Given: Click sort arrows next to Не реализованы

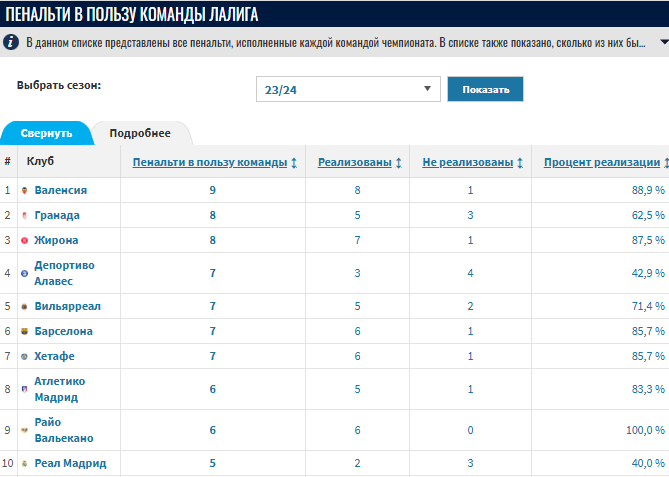Looking at the screenshot, I should pyautogui.click(x=520, y=163).
